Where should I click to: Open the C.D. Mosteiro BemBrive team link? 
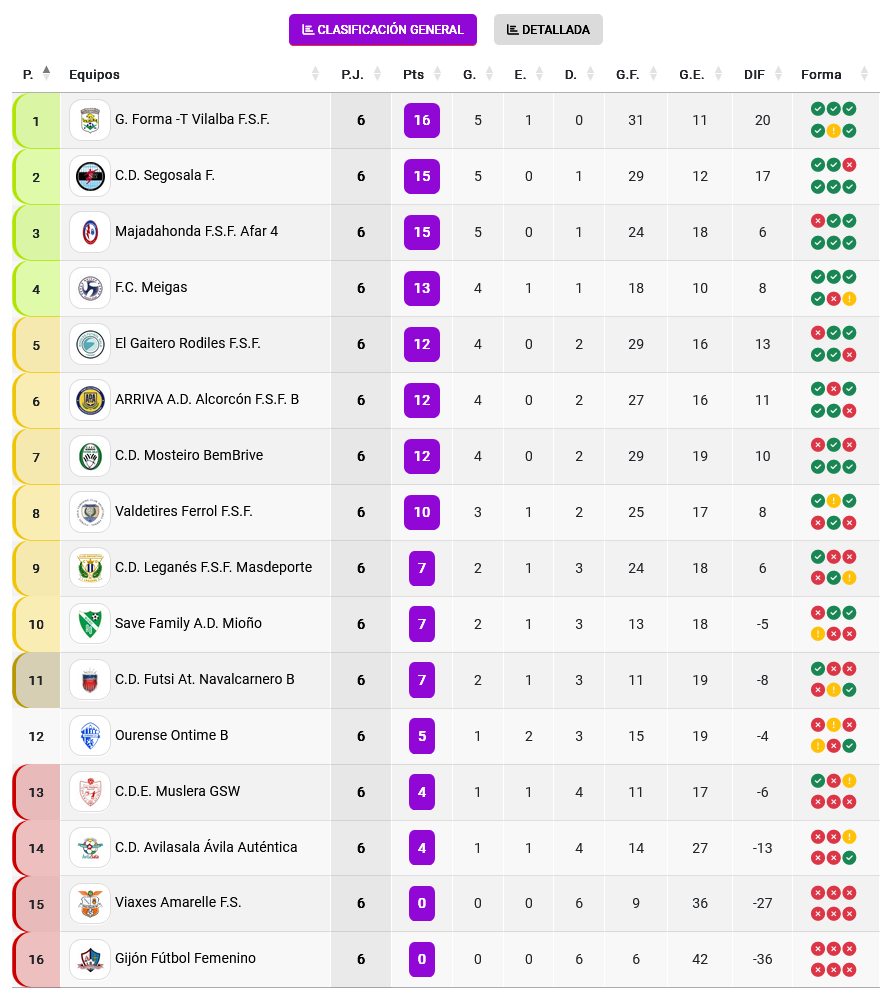click(x=189, y=456)
